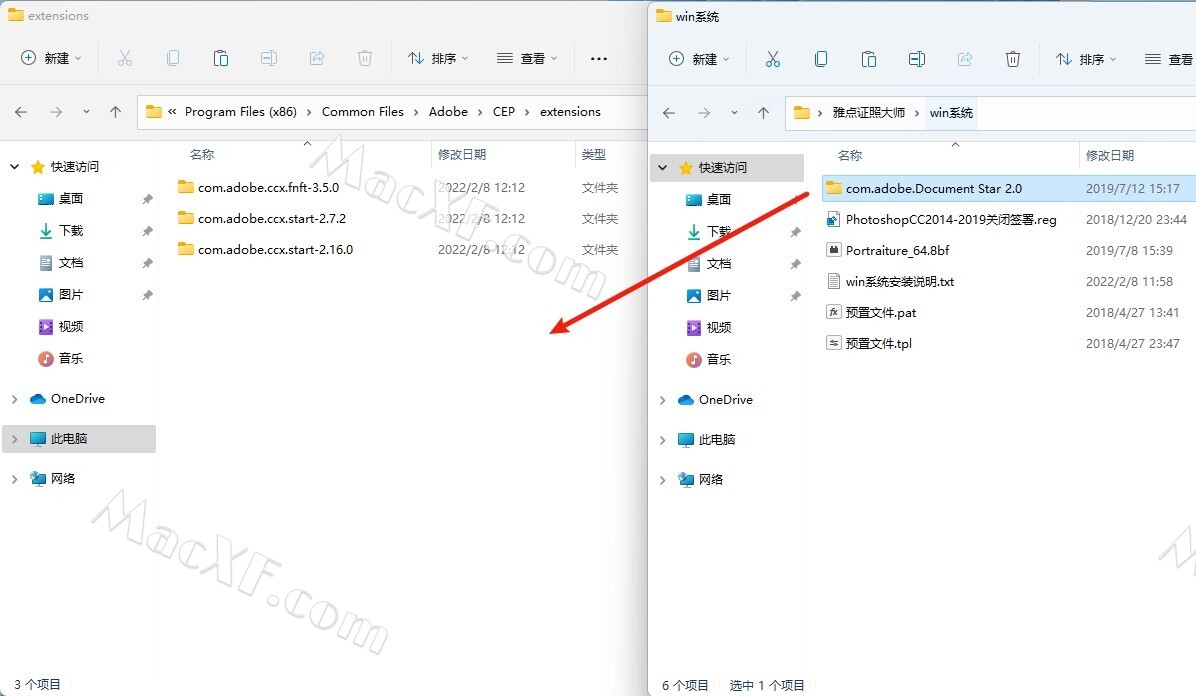The height and width of the screenshot is (696, 1196).
Task: Click the Paste icon in win系统 window
Action: (869, 59)
